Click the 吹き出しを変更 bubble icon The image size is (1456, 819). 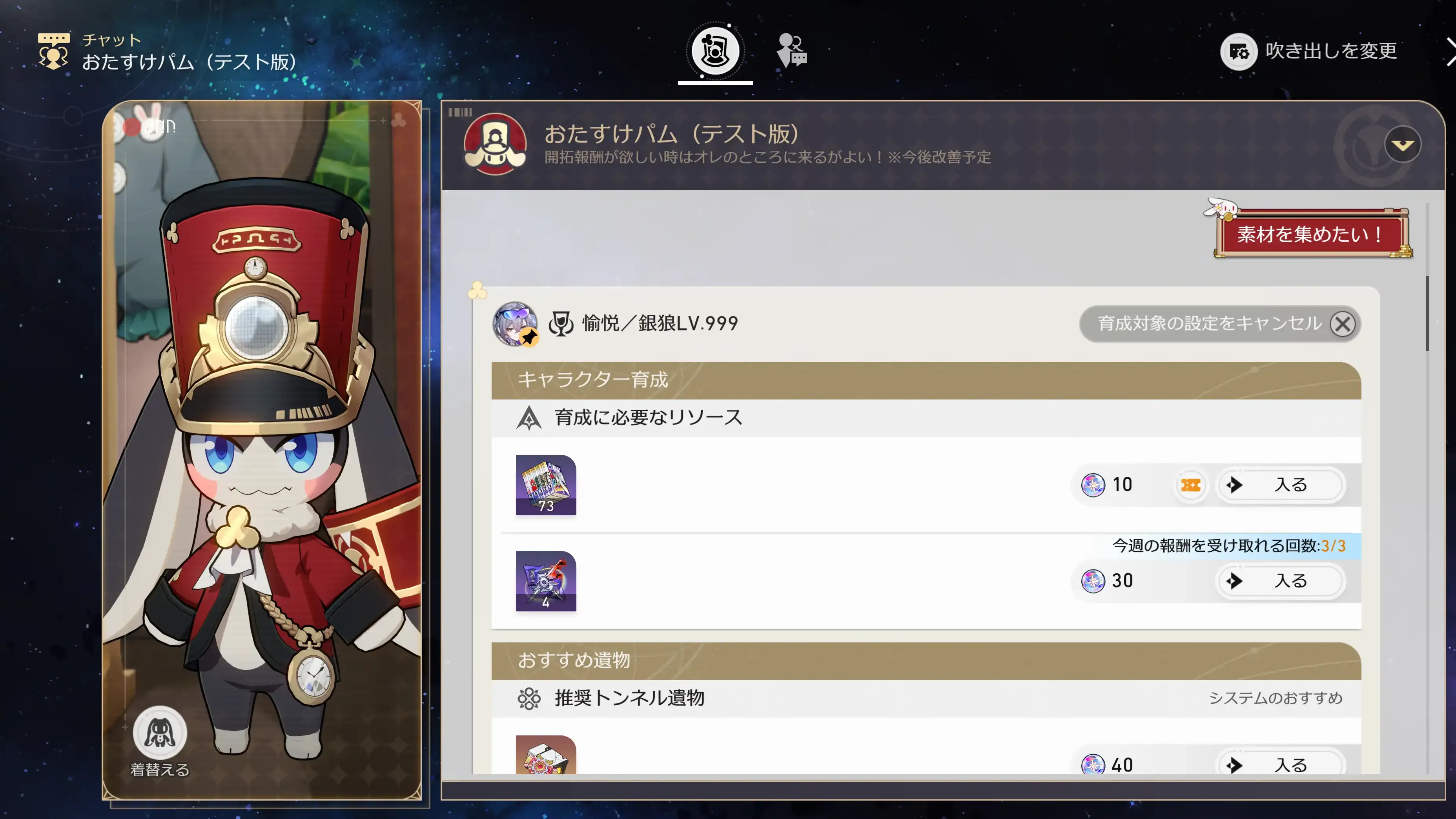coord(1238,51)
